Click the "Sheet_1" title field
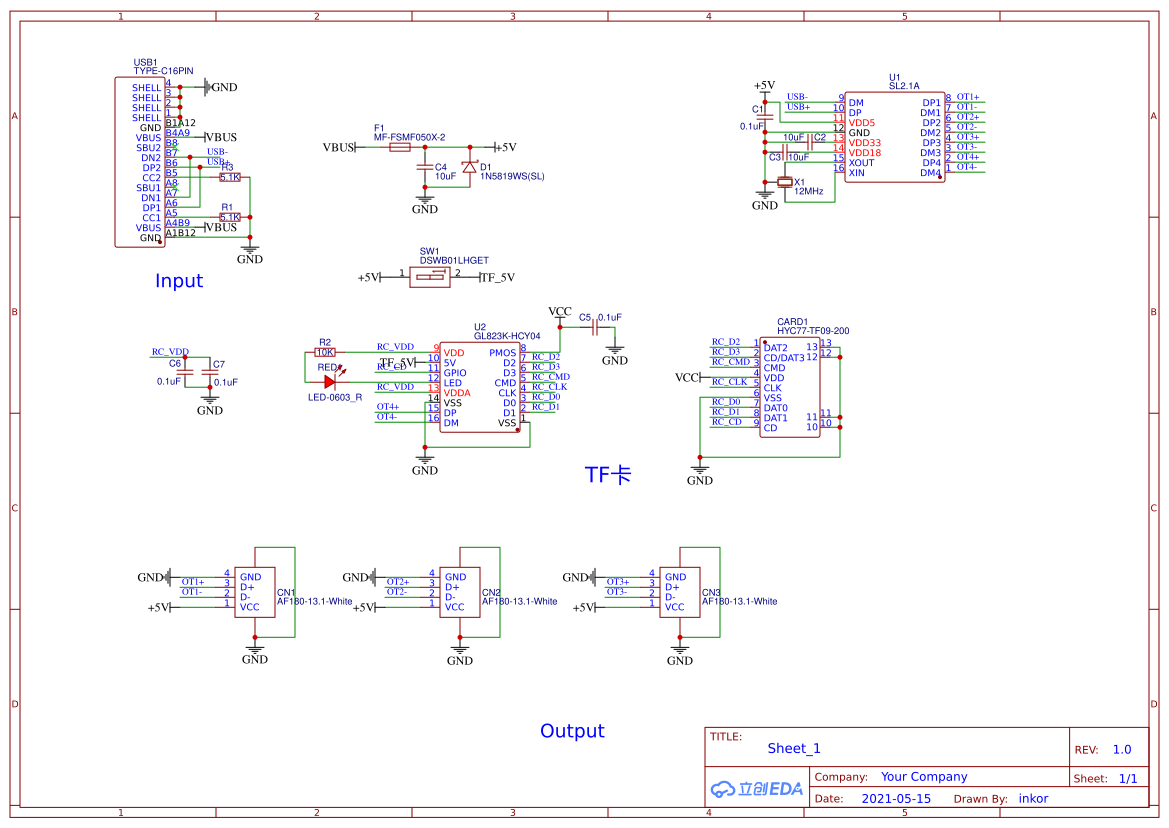 [x=794, y=748]
